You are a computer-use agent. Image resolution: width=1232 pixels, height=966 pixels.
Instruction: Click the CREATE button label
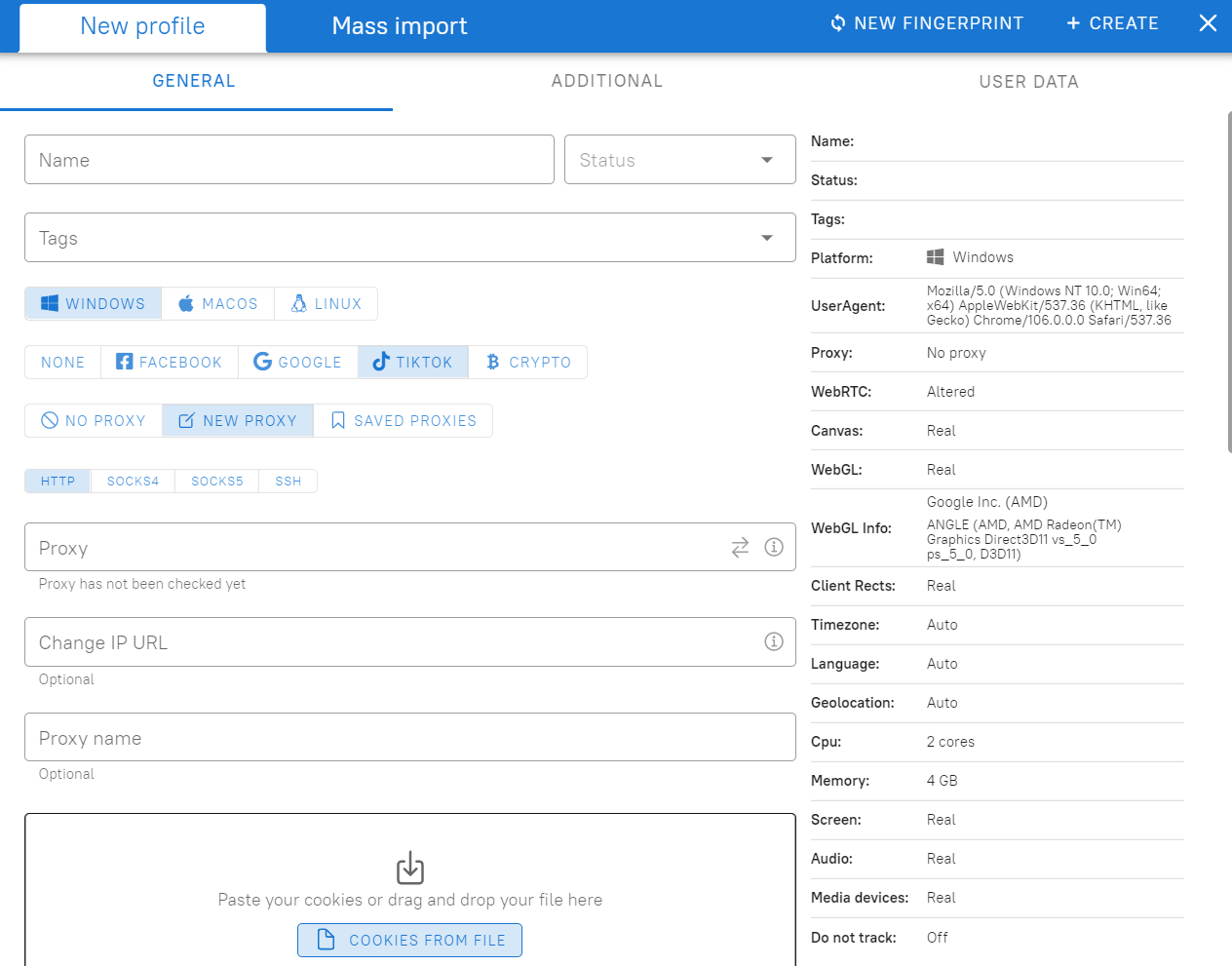pyautogui.click(x=1124, y=23)
